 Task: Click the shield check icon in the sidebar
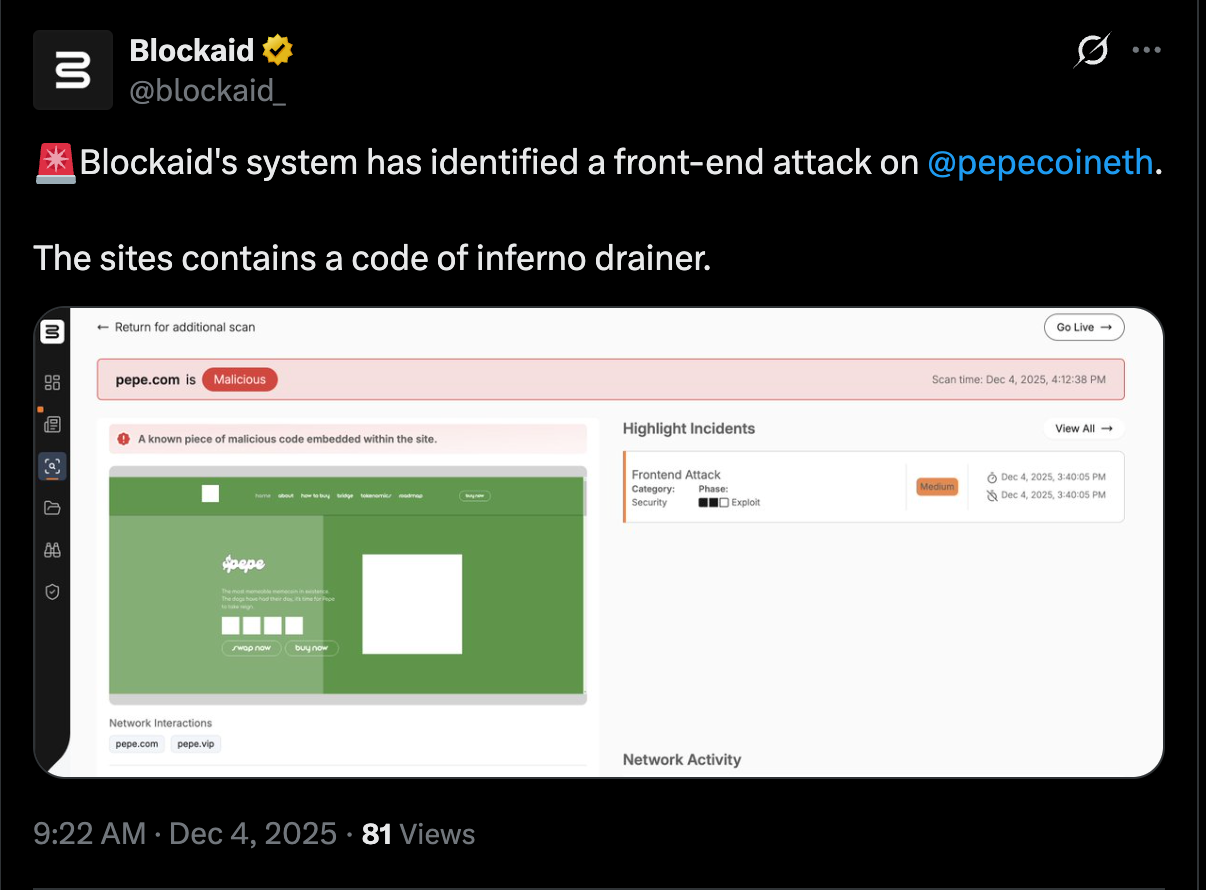click(52, 592)
